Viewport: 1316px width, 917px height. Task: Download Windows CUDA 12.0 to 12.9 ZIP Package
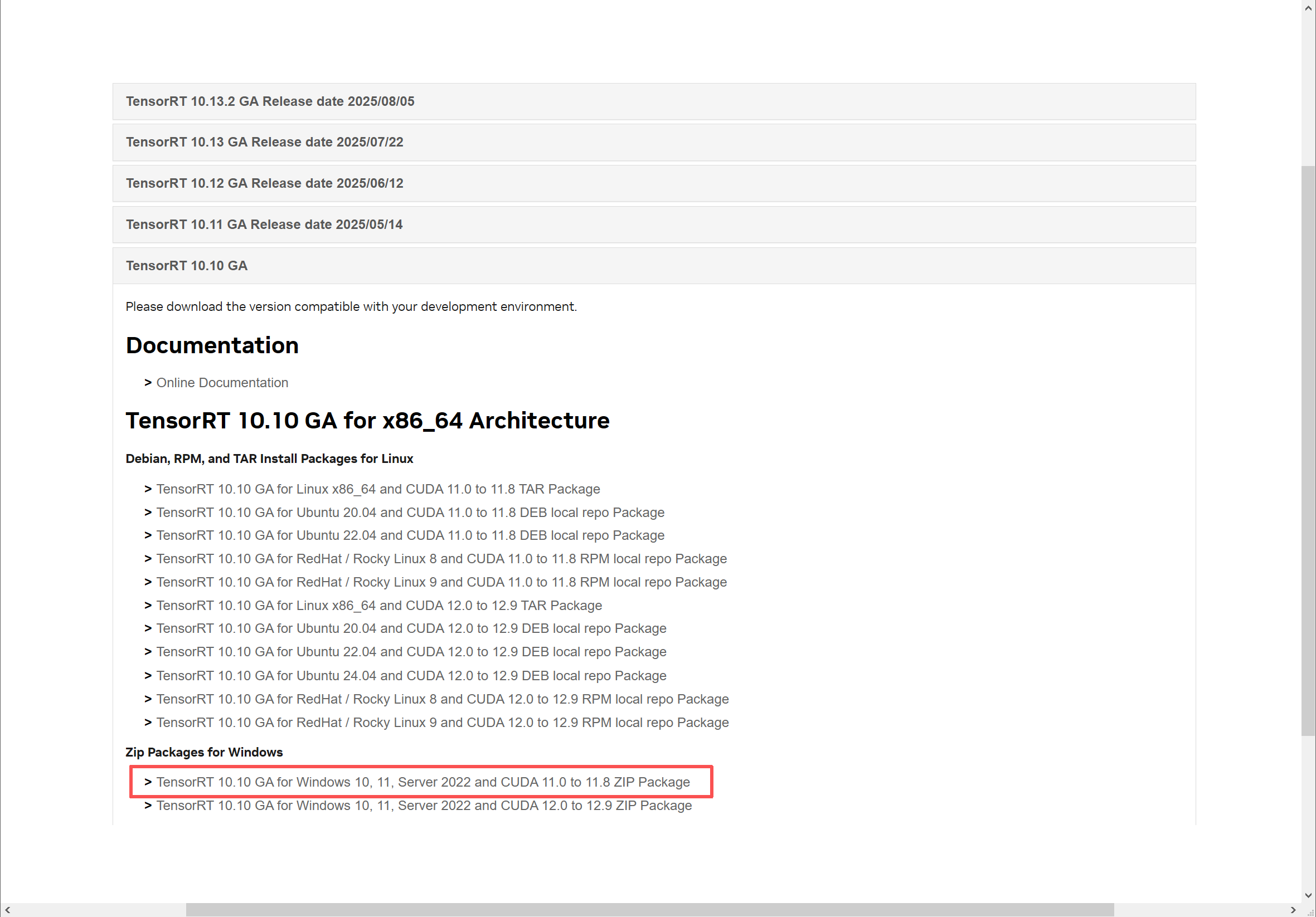coord(424,806)
